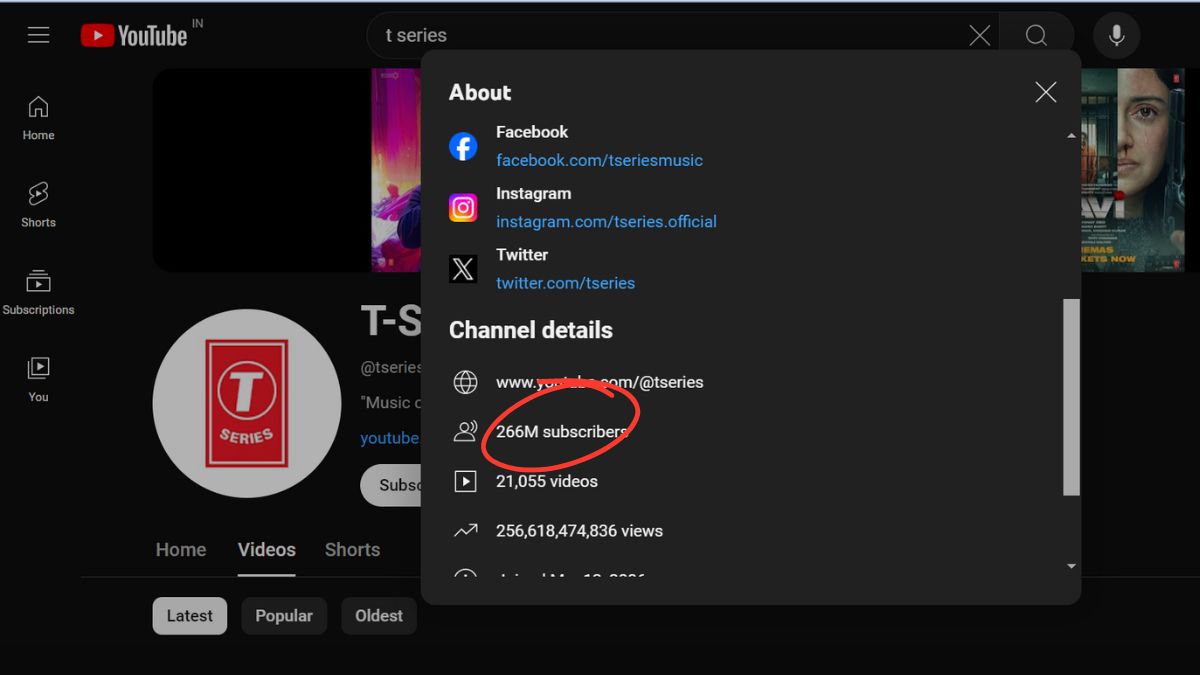Switch to the channel Shorts tab
Viewport: 1200px width, 675px height.
tap(352, 550)
